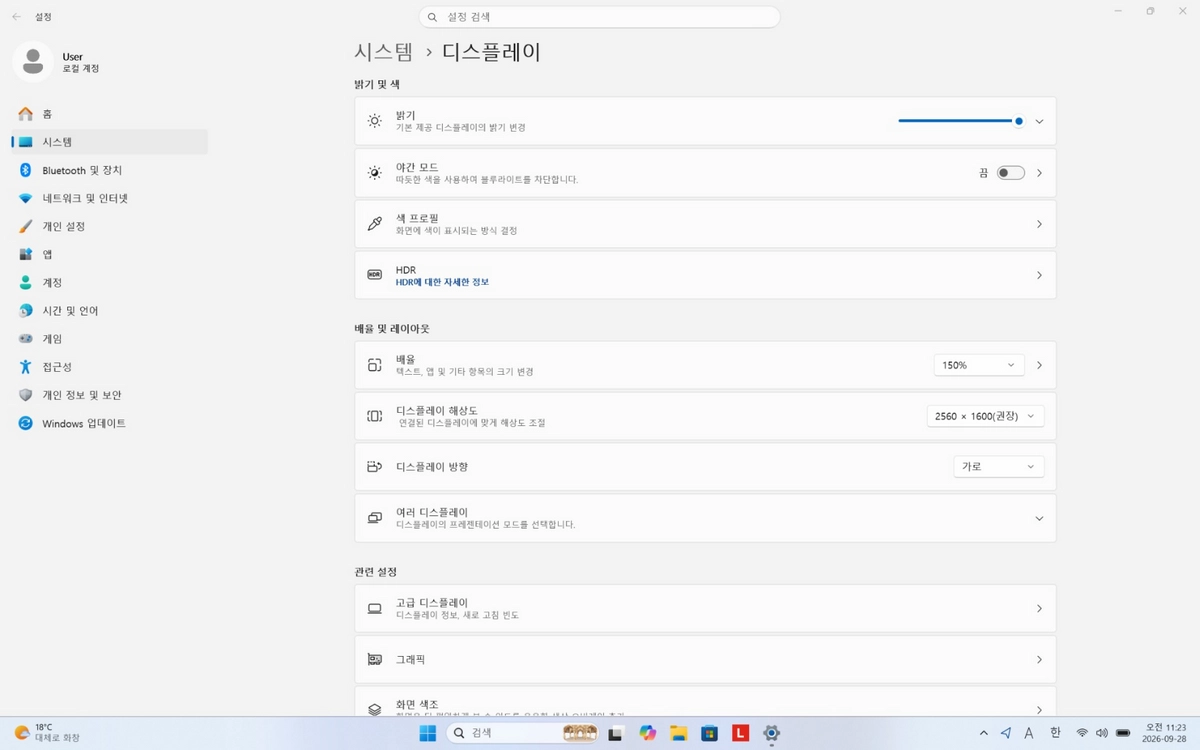Click the 시스템 breadcrumb link
The image size is (1200, 750).
(384, 52)
